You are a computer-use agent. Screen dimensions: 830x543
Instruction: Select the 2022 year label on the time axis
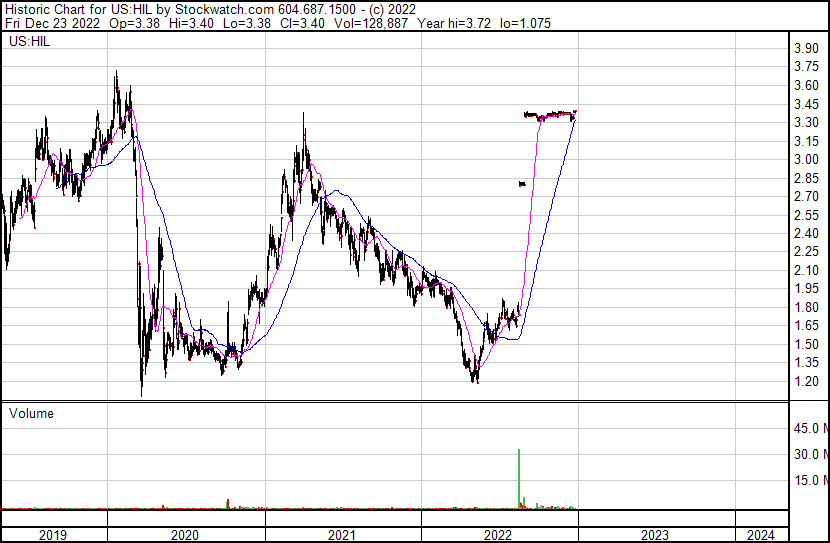pyautogui.click(x=498, y=535)
